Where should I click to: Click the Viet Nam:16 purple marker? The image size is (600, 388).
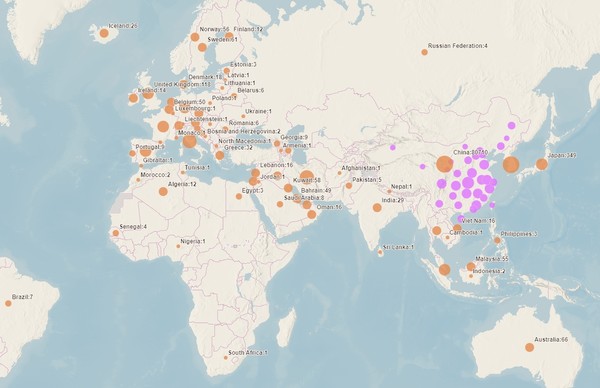[x=461, y=219]
